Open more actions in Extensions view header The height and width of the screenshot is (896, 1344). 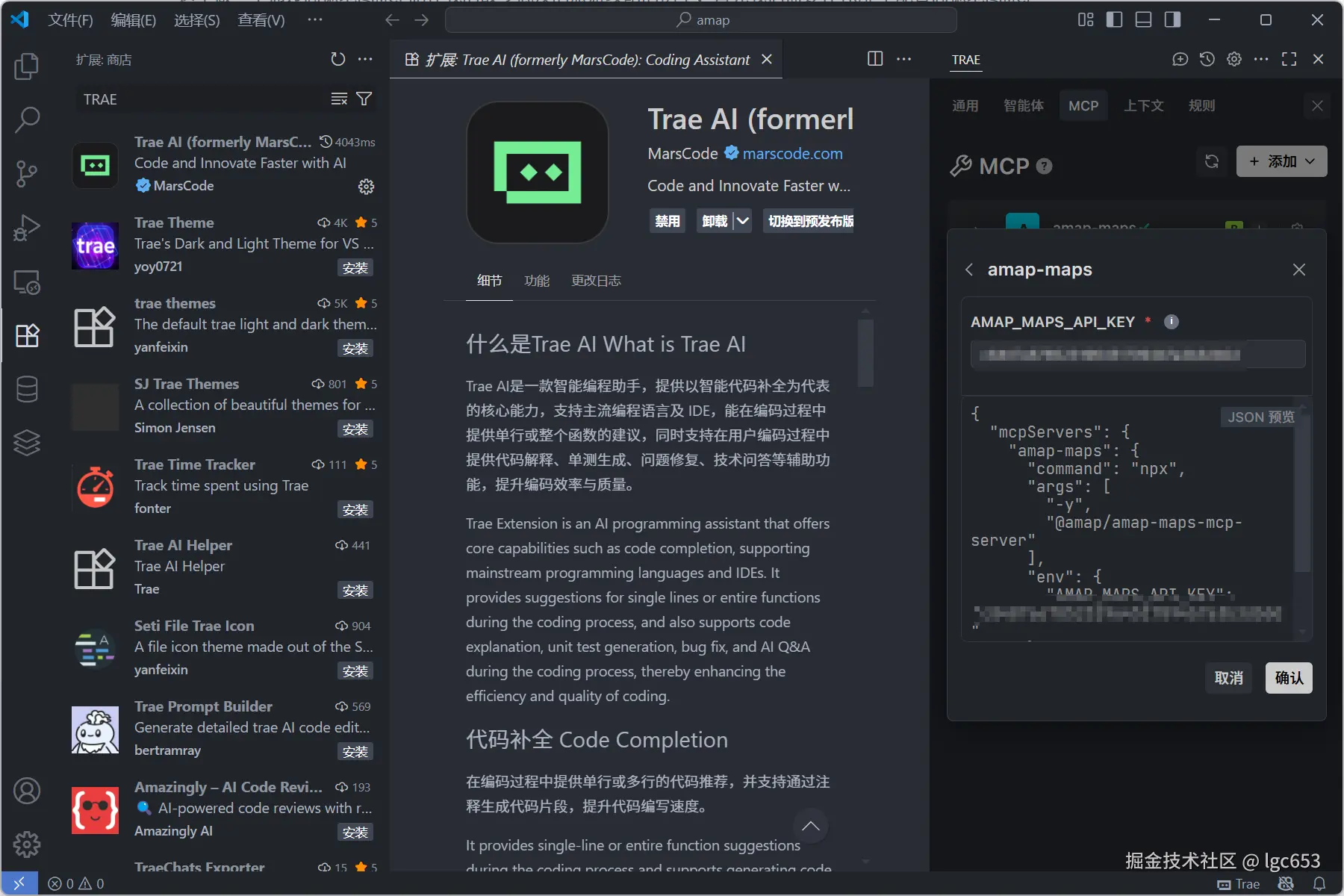365,59
